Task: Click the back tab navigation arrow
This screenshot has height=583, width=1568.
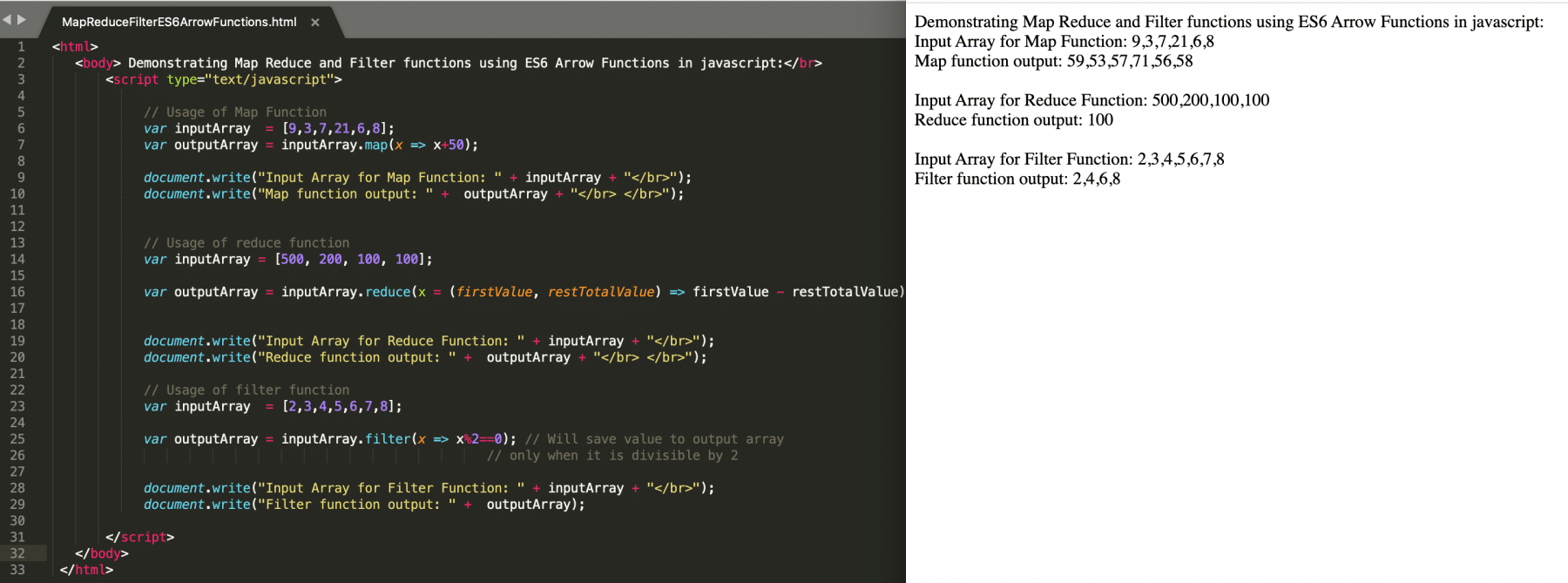Action: 7,19
